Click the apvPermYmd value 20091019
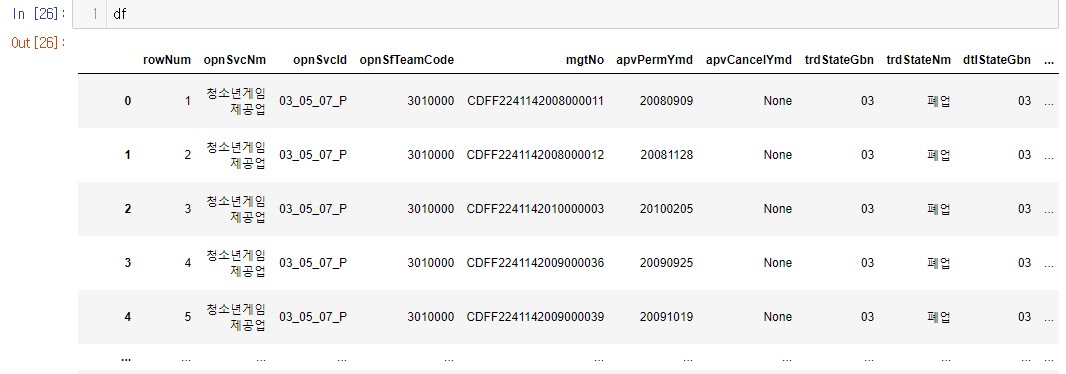Image resolution: width=1066 pixels, height=374 pixels. coord(666,317)
